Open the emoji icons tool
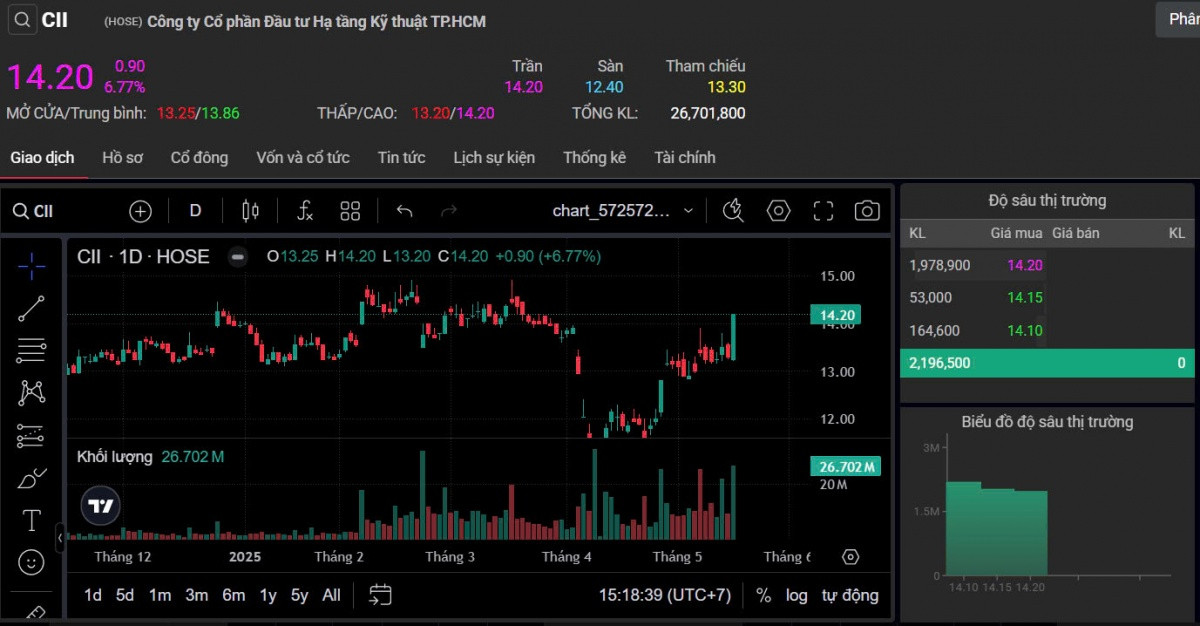Image resolution: width=1200 pixels, height=626 pixels. (x=31, y=563)
